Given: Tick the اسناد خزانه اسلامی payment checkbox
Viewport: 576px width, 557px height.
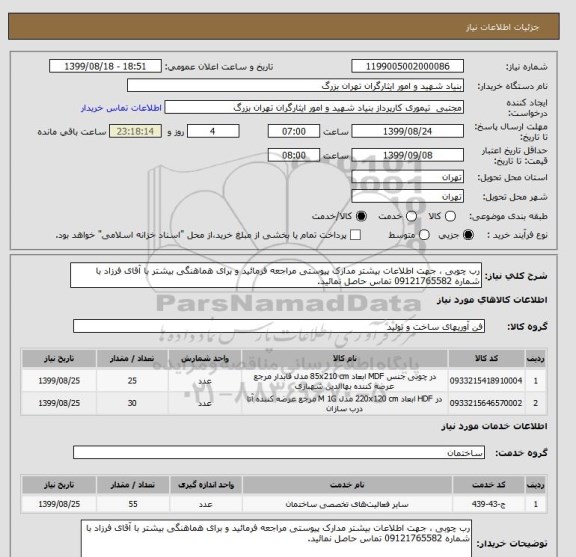Looking at the screenshot, I should [x=355, y=234].
